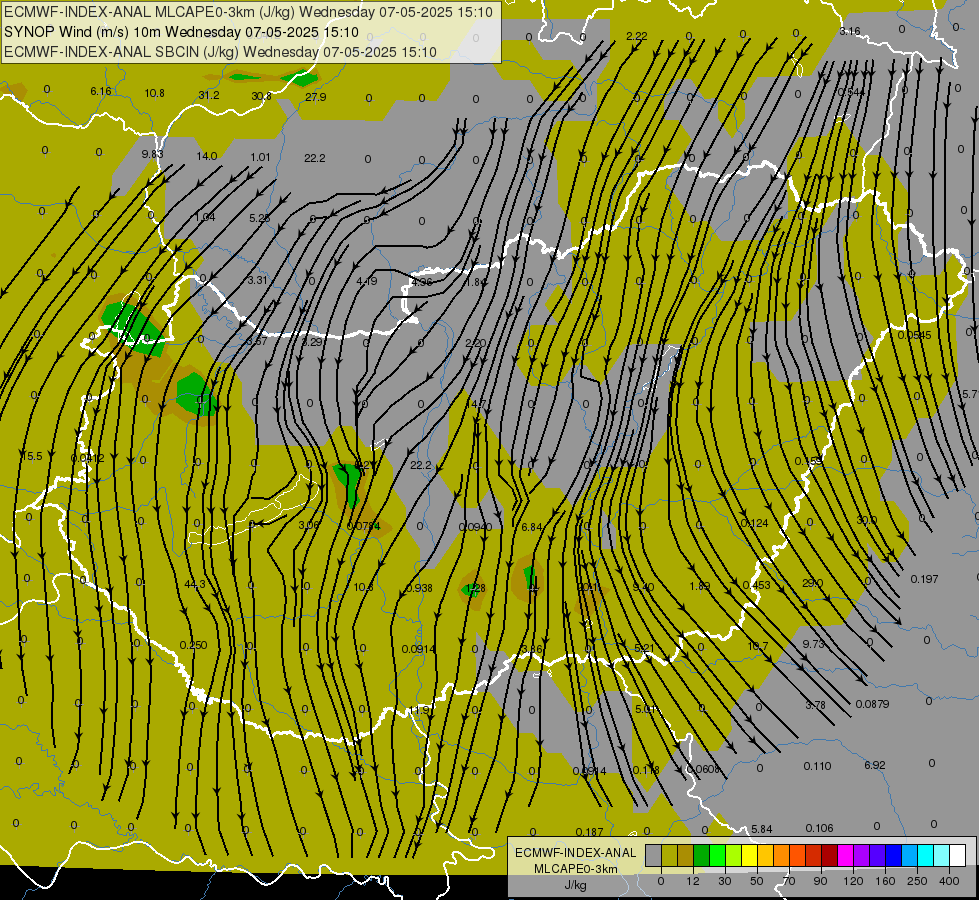979x900 pixels.
Task: Pick the white swatch at the legend end
Action: (957, 855)
